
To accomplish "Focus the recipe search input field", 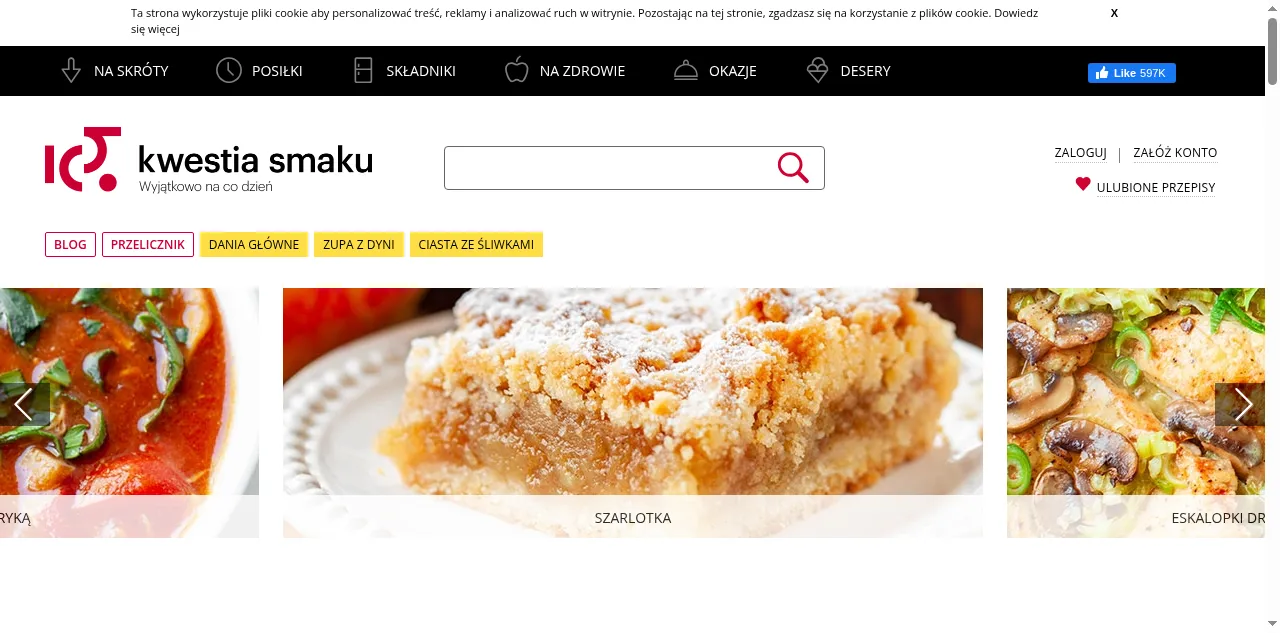I will coord(610,168).
